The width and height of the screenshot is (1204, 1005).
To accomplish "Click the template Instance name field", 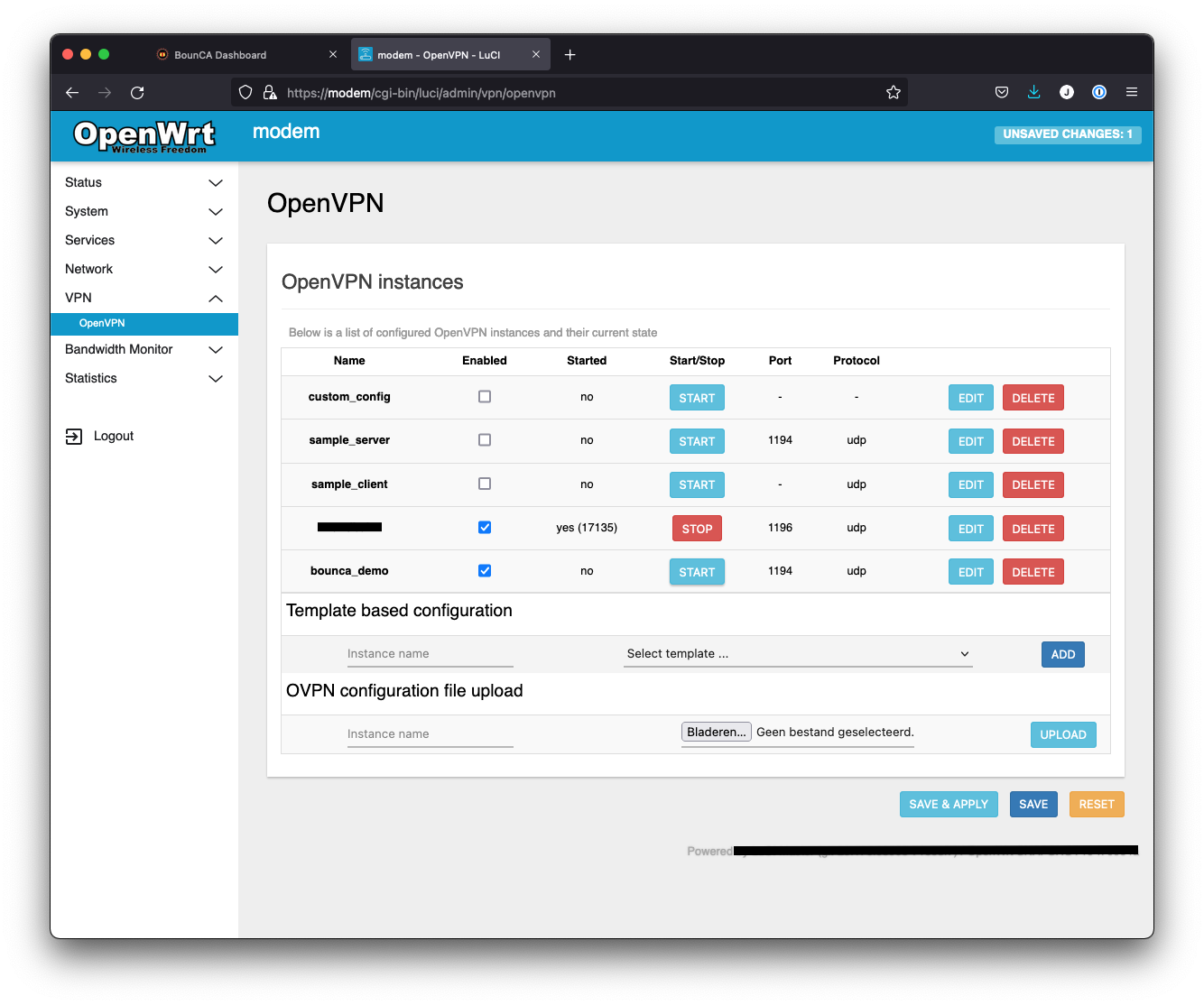I will (430, 654).
